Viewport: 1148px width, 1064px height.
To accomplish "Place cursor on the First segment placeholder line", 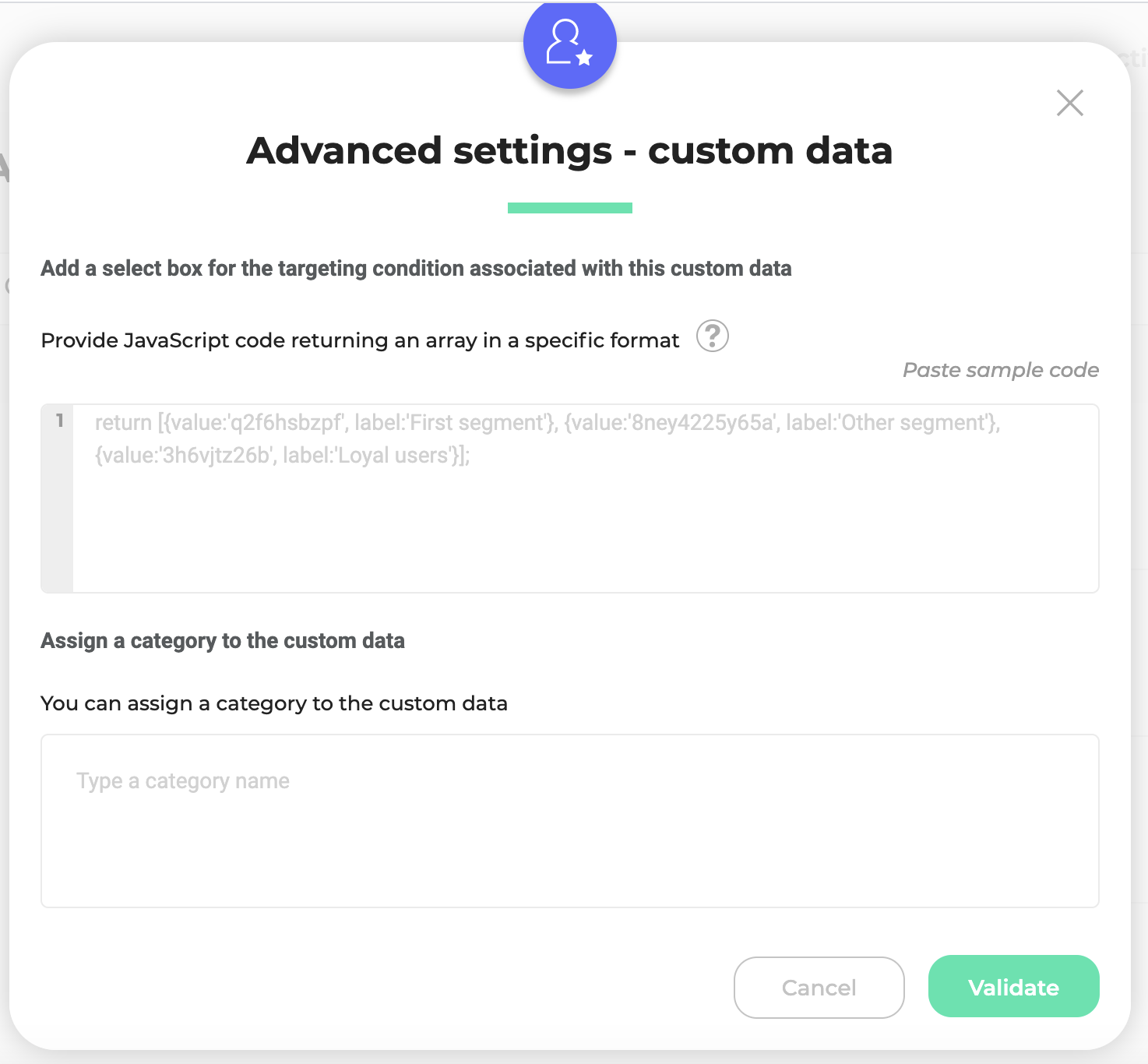I will click(548, 423).
